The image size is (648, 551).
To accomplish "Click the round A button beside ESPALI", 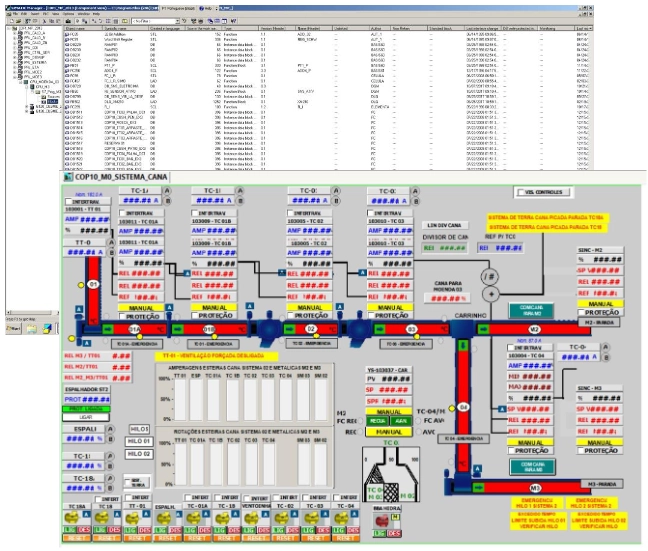I will coord(110,429).
